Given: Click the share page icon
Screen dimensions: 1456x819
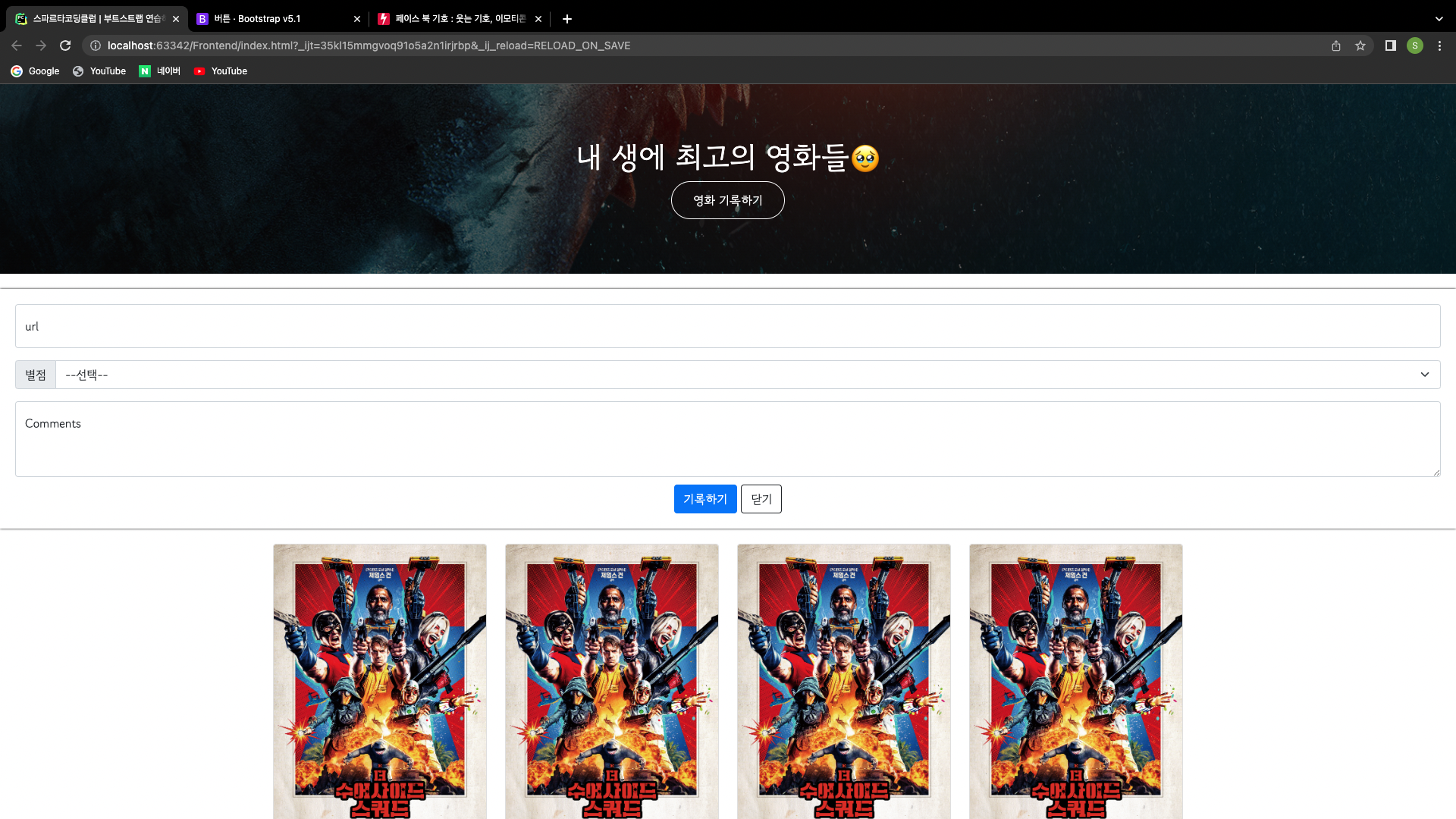Looking at the screenshot, I should [x=1336, y=45].
